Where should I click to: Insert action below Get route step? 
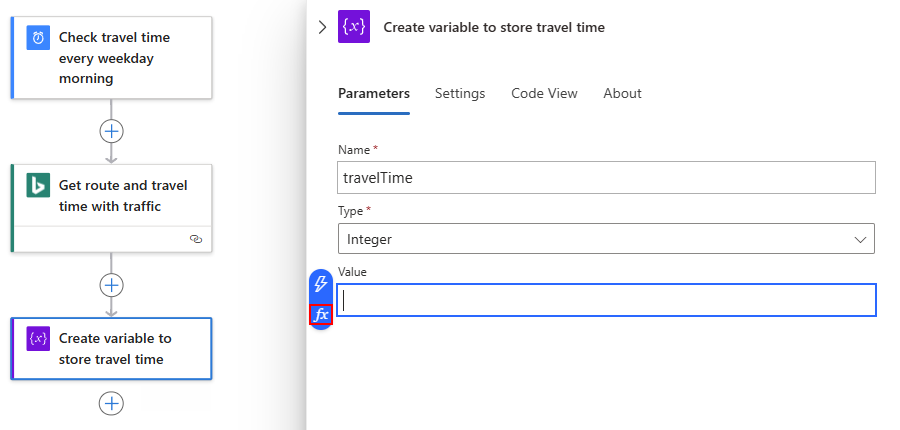tap(111, 285)
